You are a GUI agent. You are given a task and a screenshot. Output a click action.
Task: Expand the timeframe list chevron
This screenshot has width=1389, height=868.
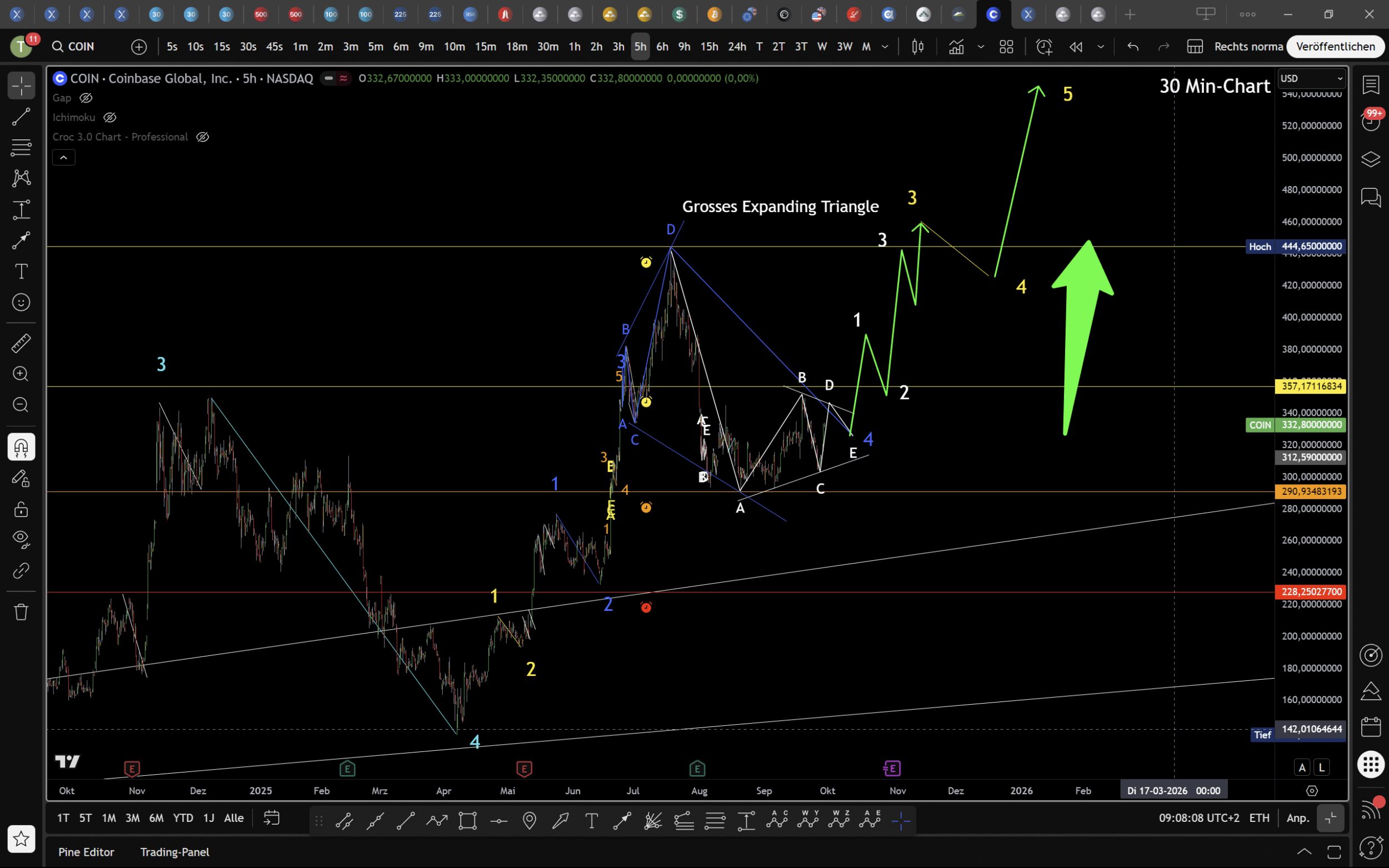[x=885, y=47]
